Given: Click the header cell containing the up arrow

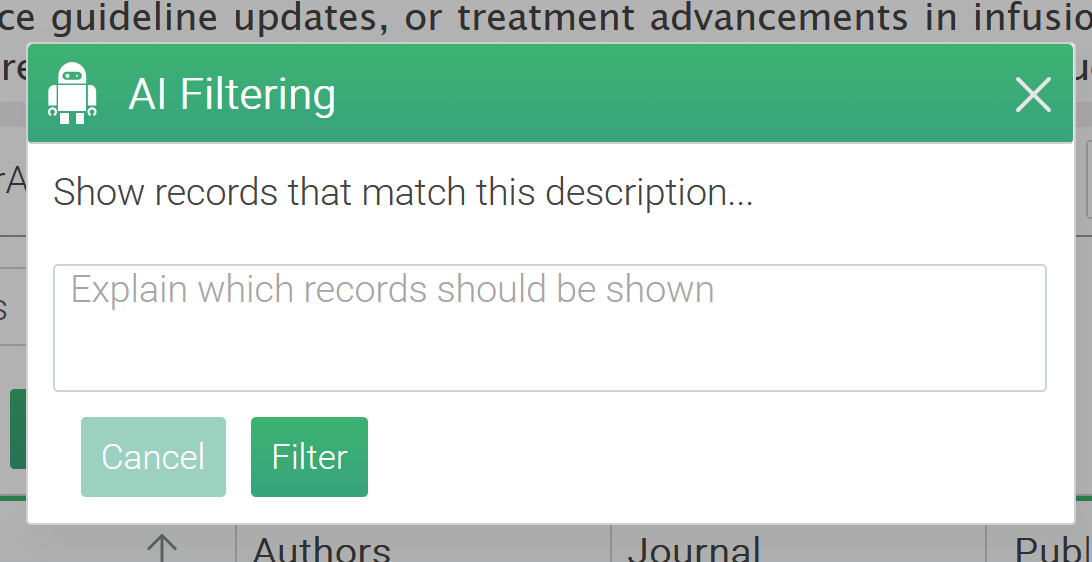Looking at the screenshot, I should click(x=130, y=548).
